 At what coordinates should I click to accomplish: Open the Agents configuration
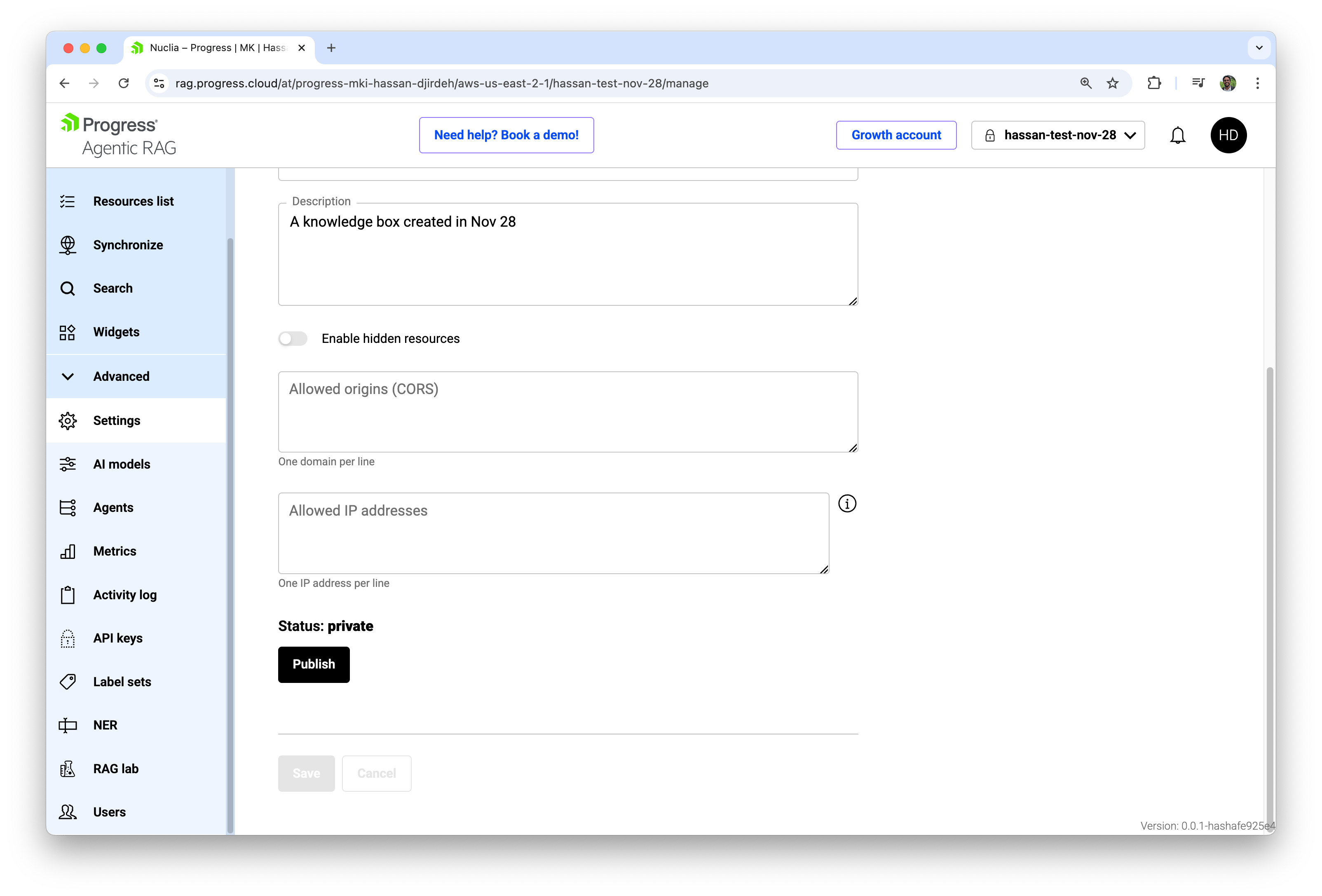[113, 507]
